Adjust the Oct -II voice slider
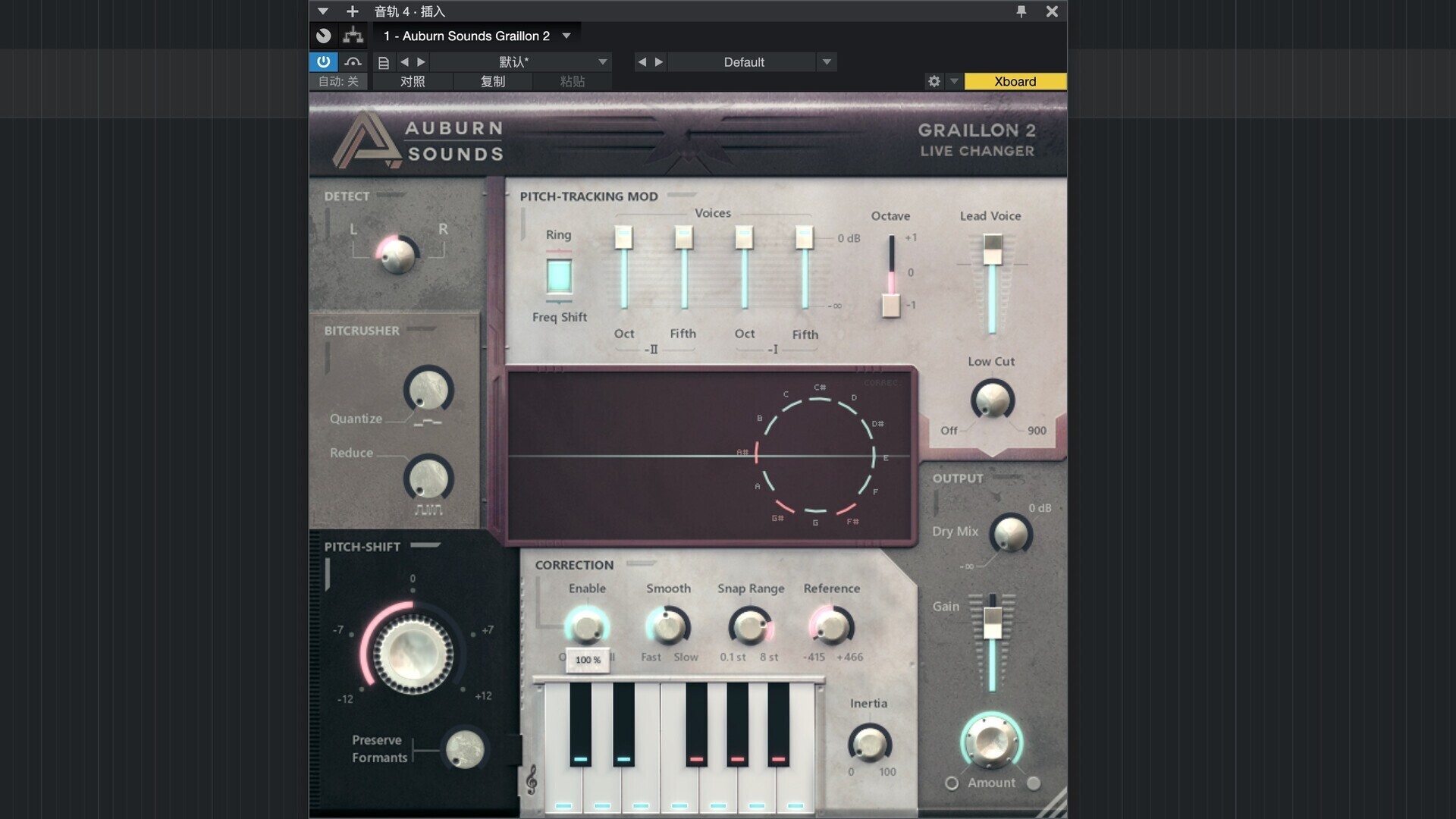Viewport: 1456px width, 819px height. [x=623, y=238]
